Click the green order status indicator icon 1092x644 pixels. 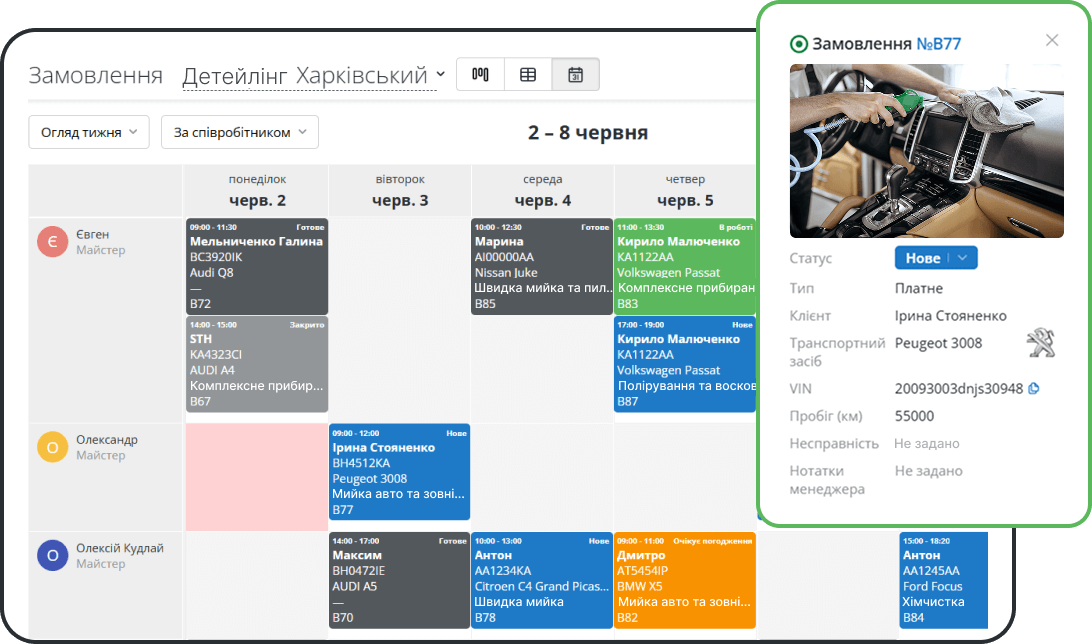[798, 44]
